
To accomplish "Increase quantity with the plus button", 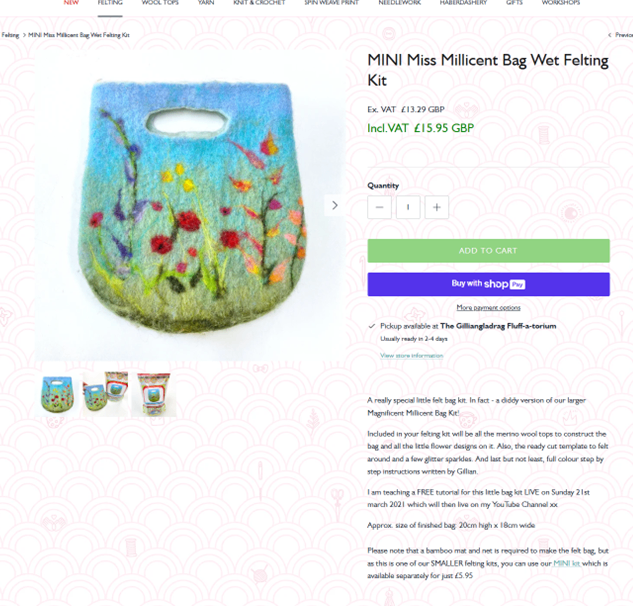I will point(436,208).
